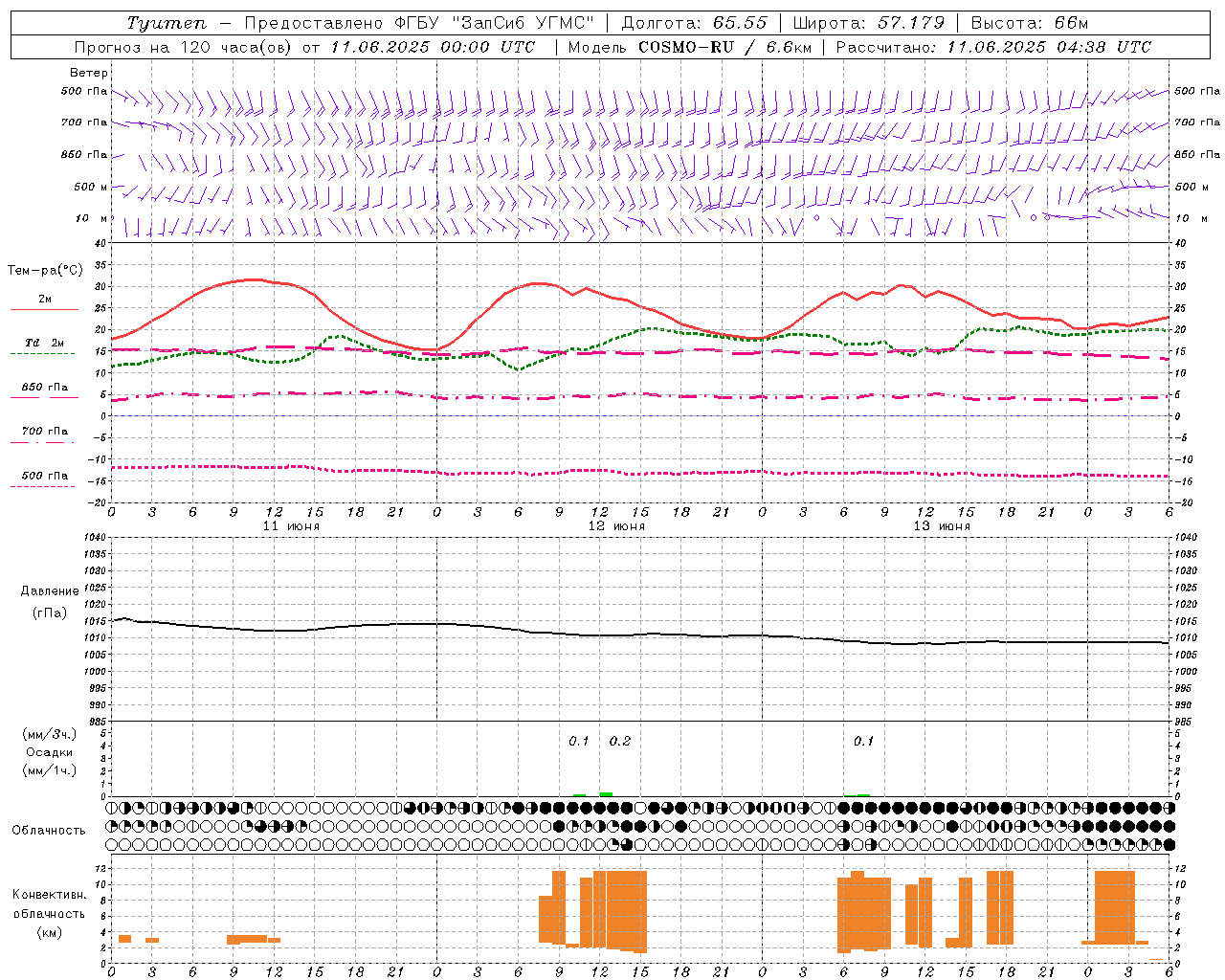1225x980 pixels.
Task: Click the "13 июня" date label
Action: pyautogui.click(x=942, y=526)
